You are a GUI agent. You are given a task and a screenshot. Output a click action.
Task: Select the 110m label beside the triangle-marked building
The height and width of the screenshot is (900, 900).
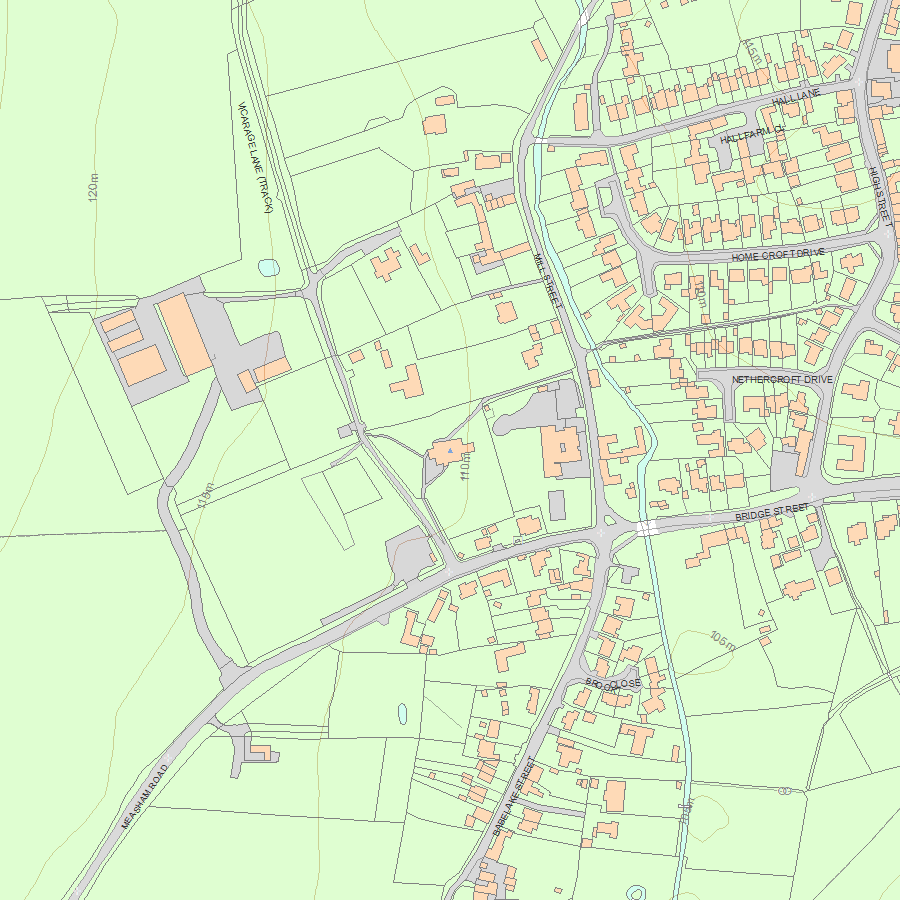[465, 467]
